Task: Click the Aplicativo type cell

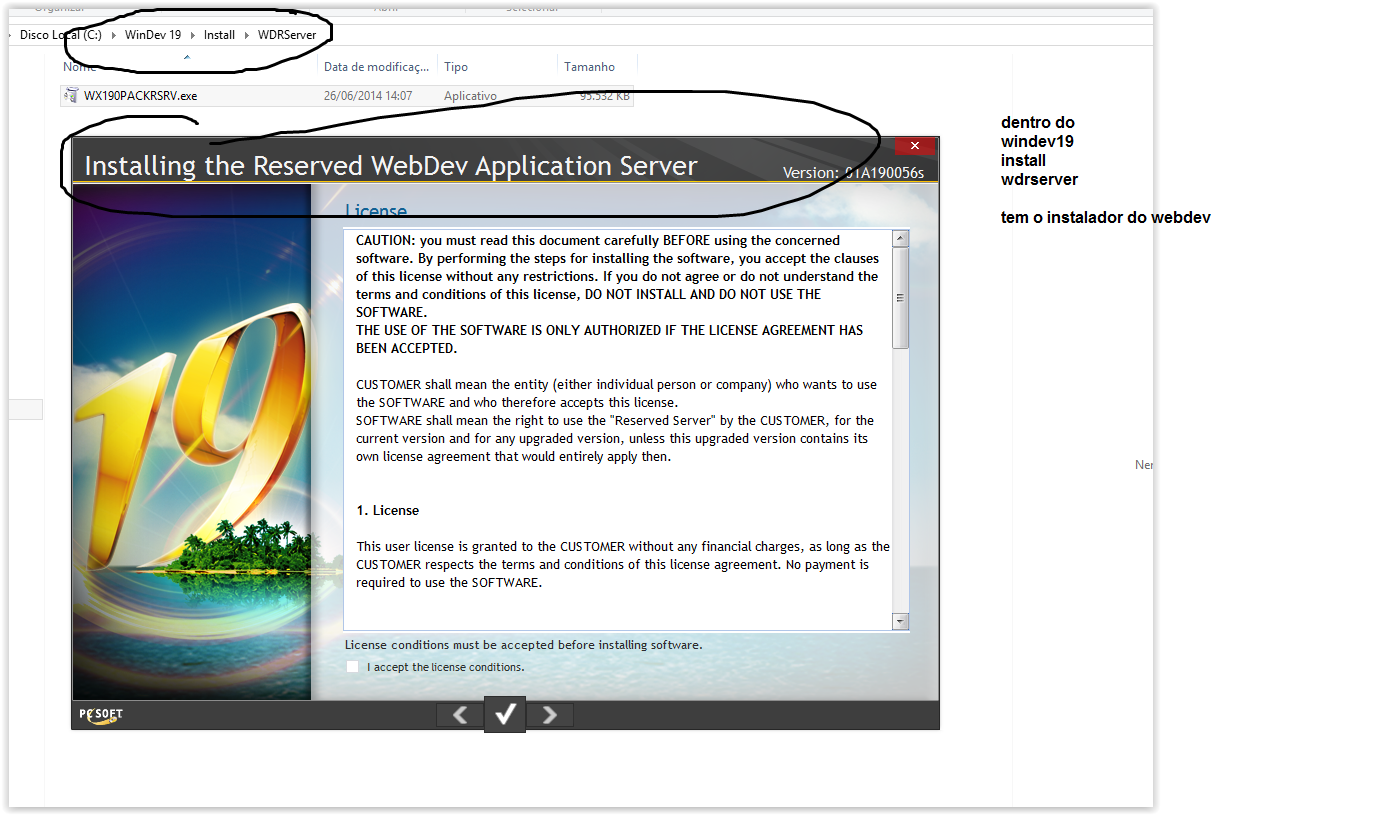Action: pyautogui.click(x=471, y=96)
